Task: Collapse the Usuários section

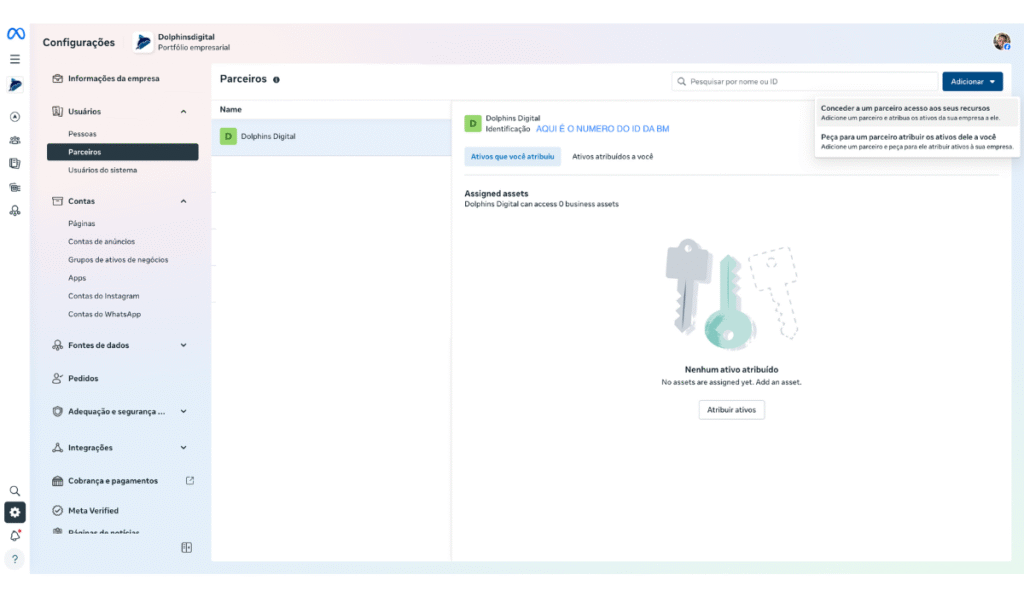Action: (x=183, y=112)
